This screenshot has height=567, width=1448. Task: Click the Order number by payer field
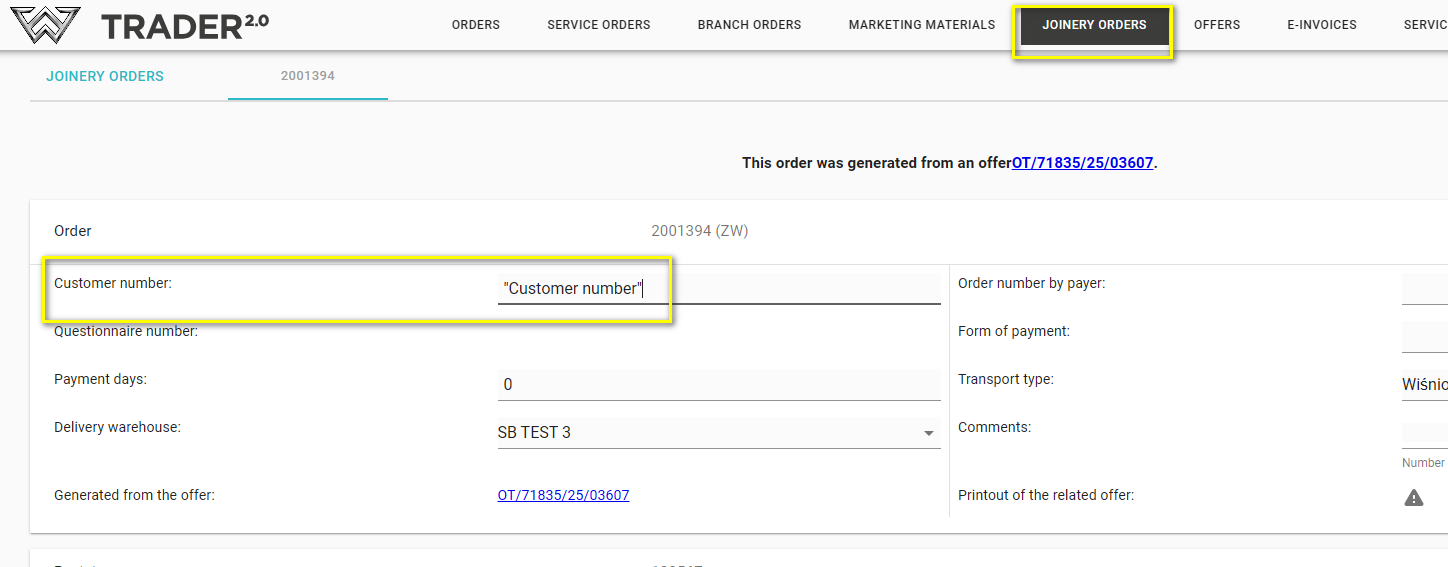1424,289
